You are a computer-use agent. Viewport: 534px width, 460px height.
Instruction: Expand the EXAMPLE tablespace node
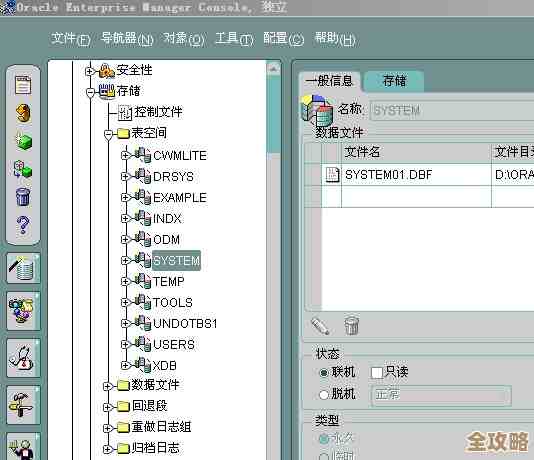125,197
